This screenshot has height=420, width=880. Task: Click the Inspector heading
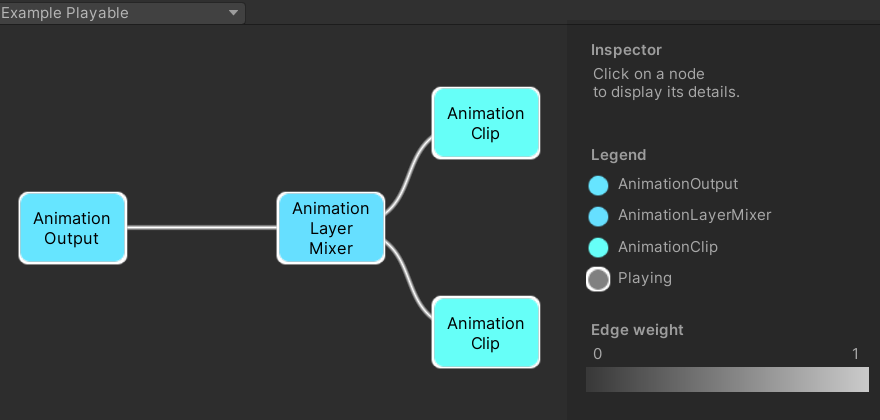point(626,50)
